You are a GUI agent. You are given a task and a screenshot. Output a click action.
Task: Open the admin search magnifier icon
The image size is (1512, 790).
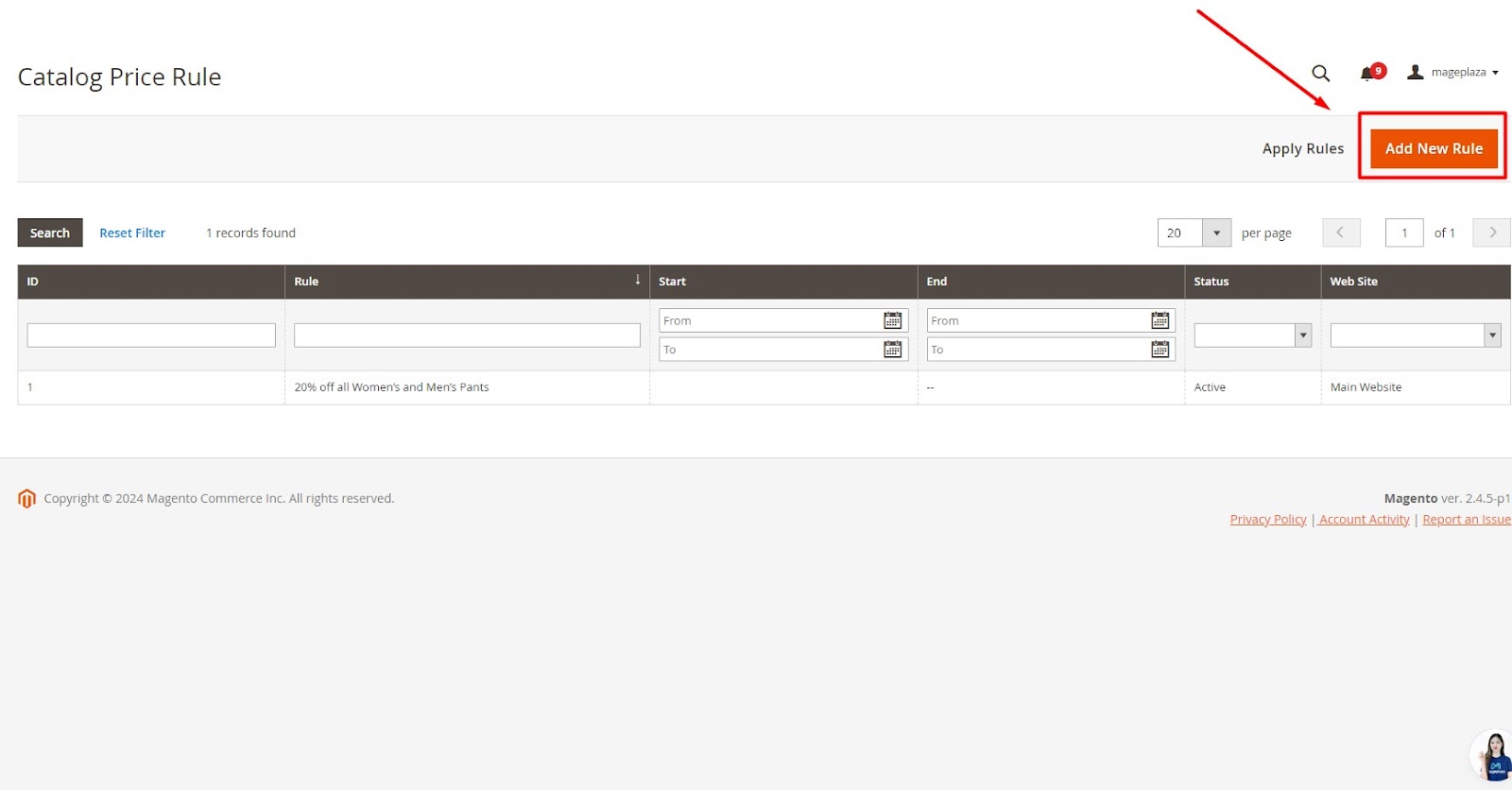[x=1320, y=73]
